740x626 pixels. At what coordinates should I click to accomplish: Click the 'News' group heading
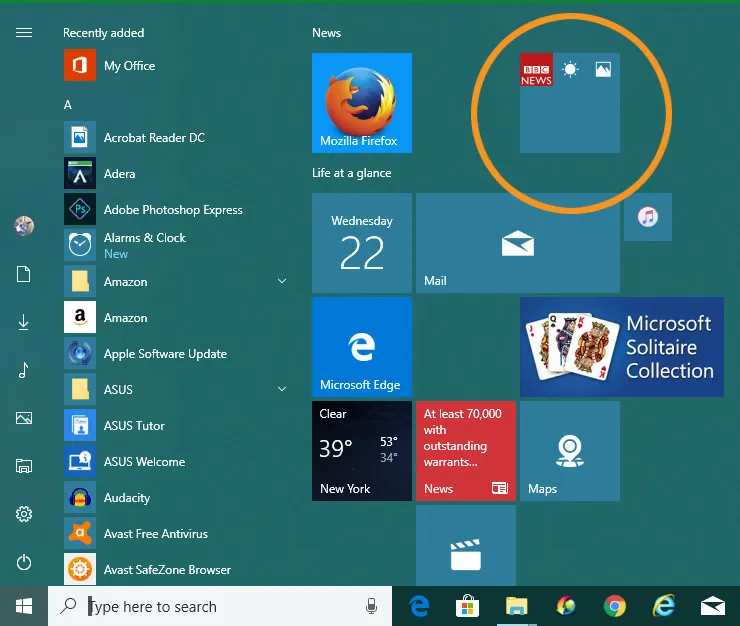click(x=326, y=33)
